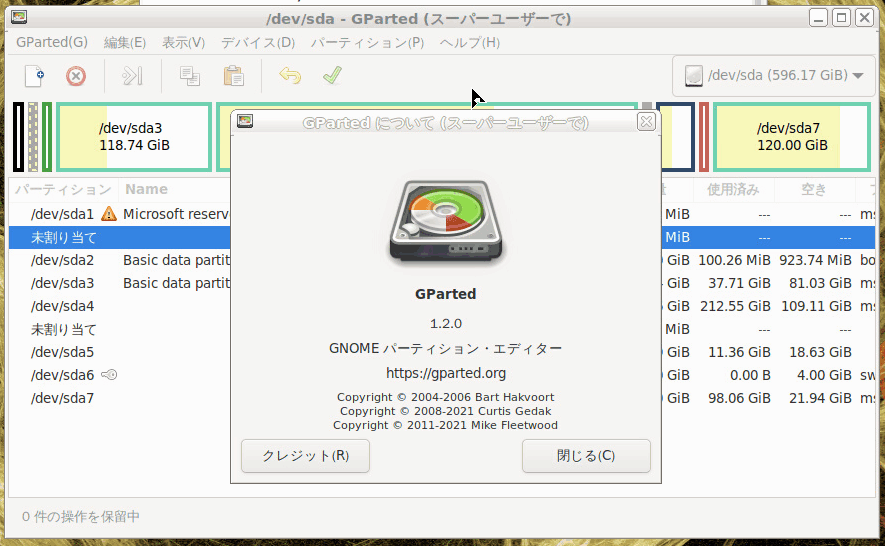Click the 18.63 GiB free value
The image size is (885, 546).
[x=820, y=352]
